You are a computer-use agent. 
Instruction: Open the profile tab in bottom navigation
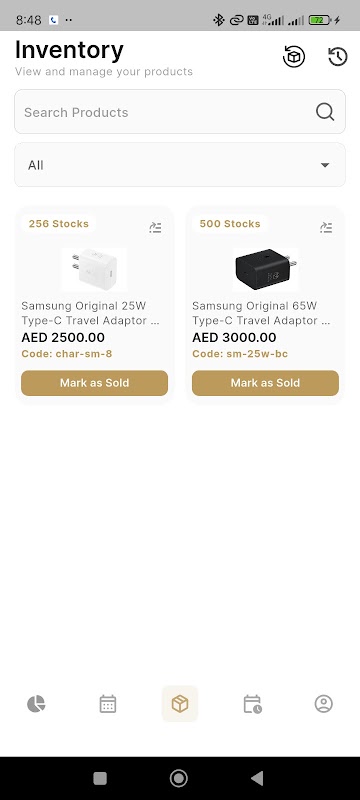(x=324, y=704)
